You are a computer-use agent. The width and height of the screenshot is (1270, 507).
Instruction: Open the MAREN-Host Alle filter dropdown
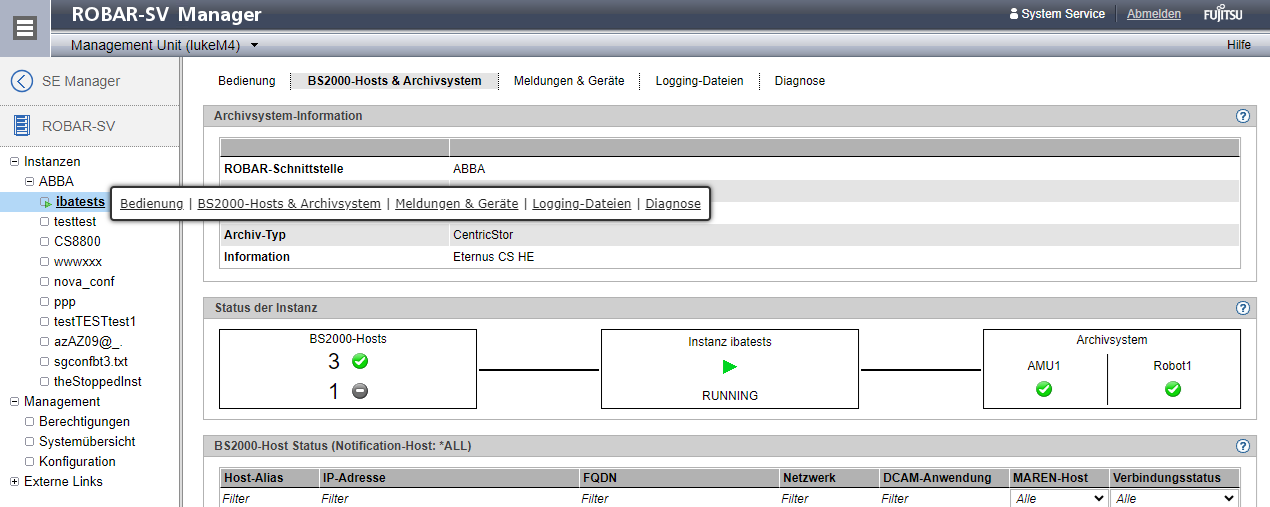point(1059,498)
